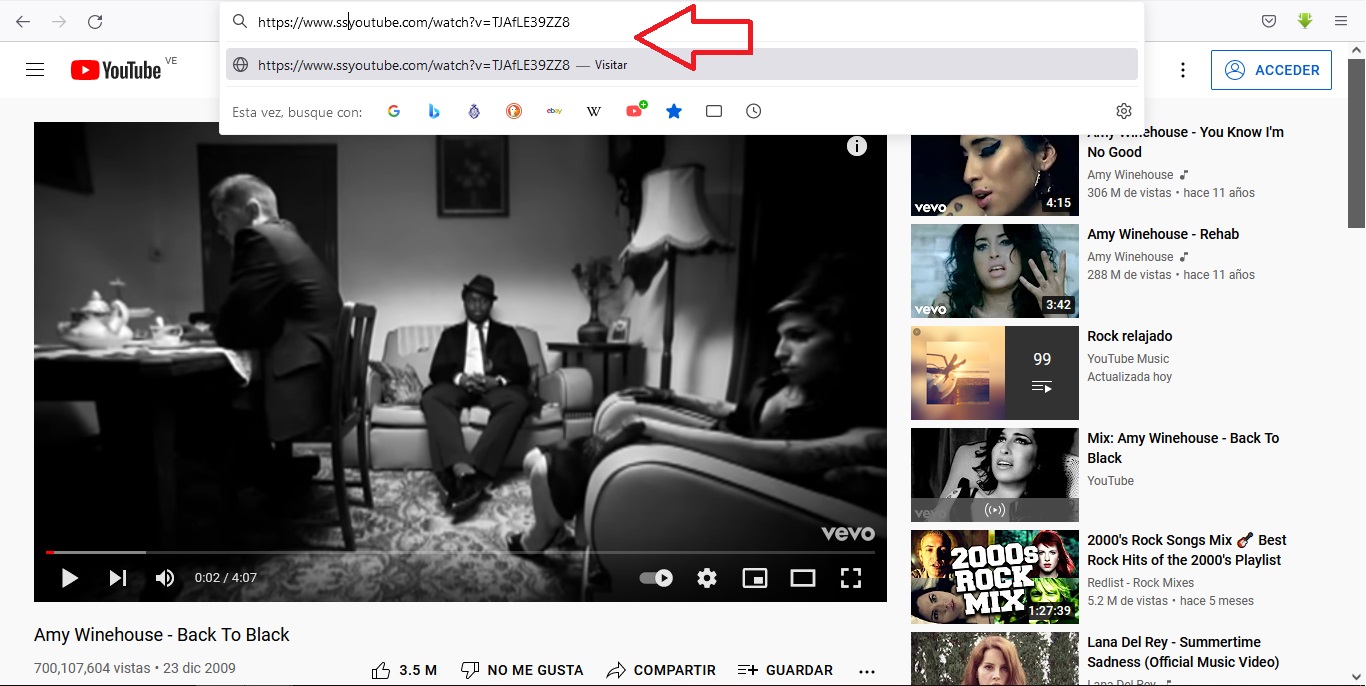Image resolution: width=1366 pixels, height=686 pixels.
Task: Search in open tabs icon
Action: click(x=714, y=111)
